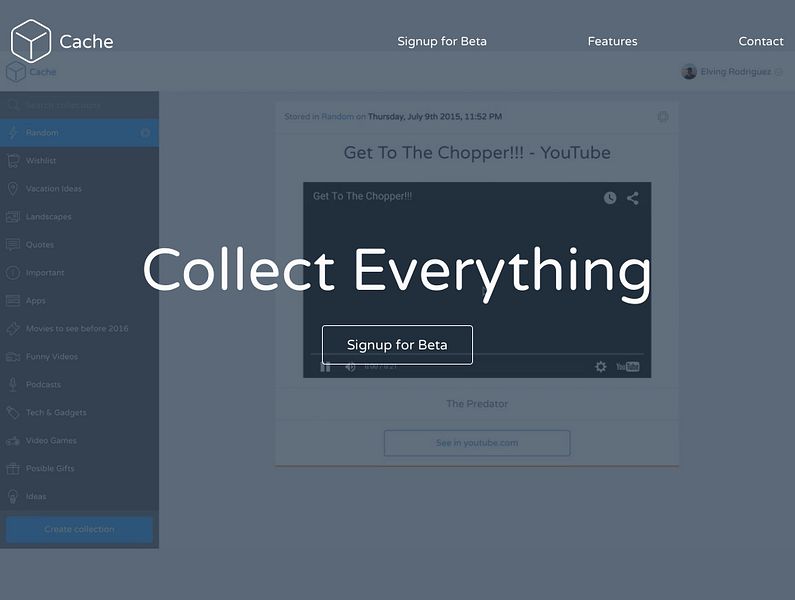Open Vacation Ideas collection
The width and height of the screenshot is (795, 600).
(79, 189)
